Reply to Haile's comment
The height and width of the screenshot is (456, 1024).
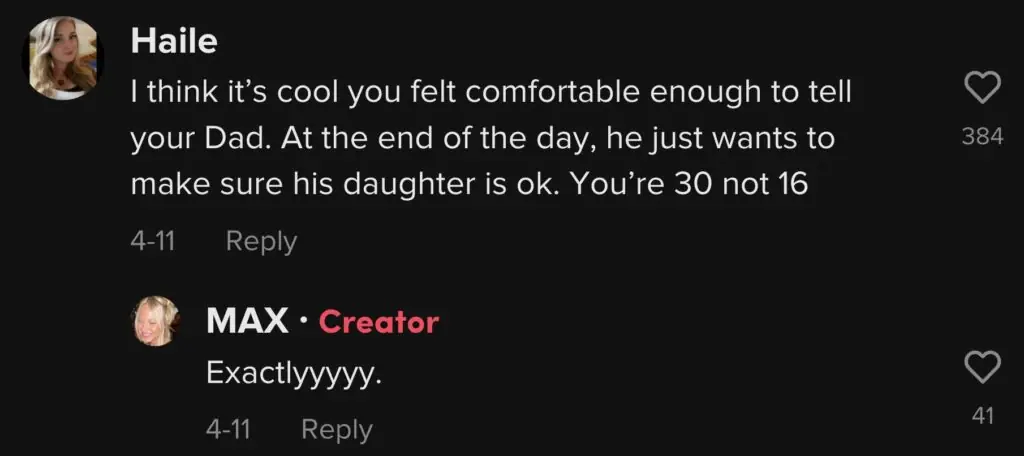coord(261,242)
